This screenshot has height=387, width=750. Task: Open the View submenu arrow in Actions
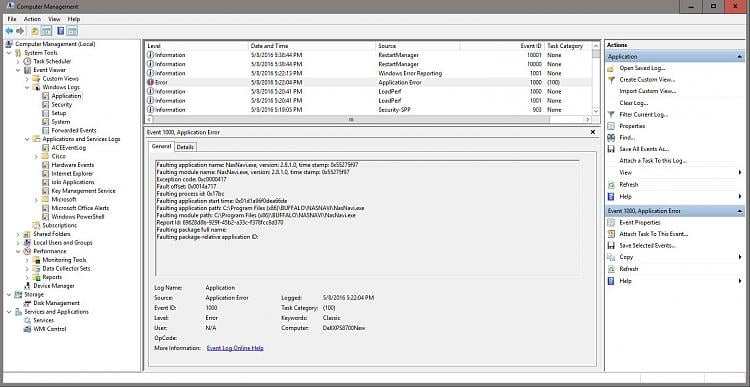pos(740,172)
